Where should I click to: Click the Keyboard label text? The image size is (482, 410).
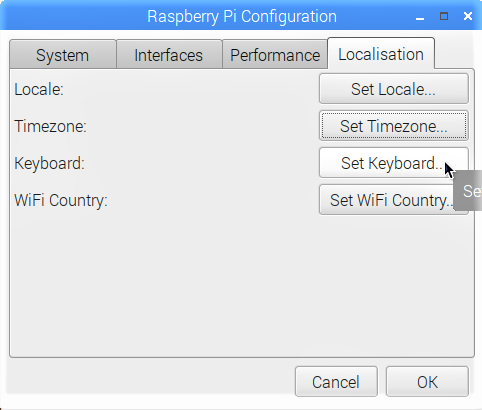tap(49, 163)
